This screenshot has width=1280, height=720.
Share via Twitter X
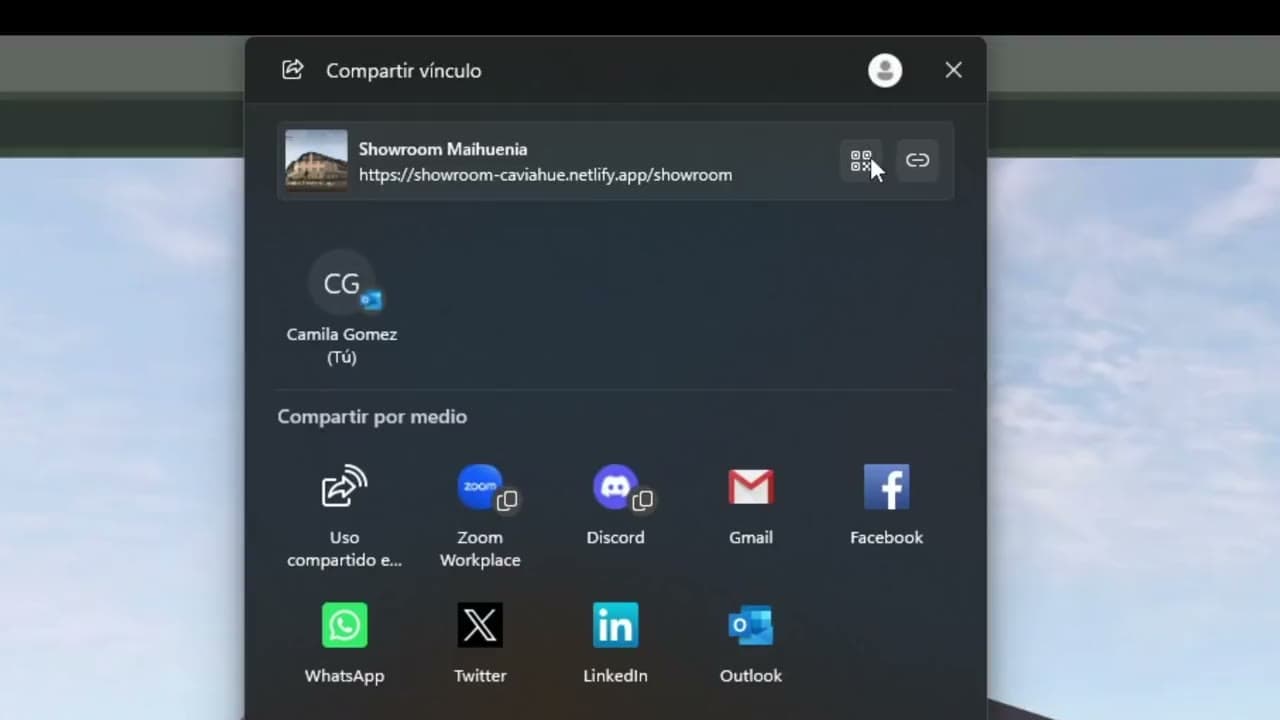click(x=480, y=643)
